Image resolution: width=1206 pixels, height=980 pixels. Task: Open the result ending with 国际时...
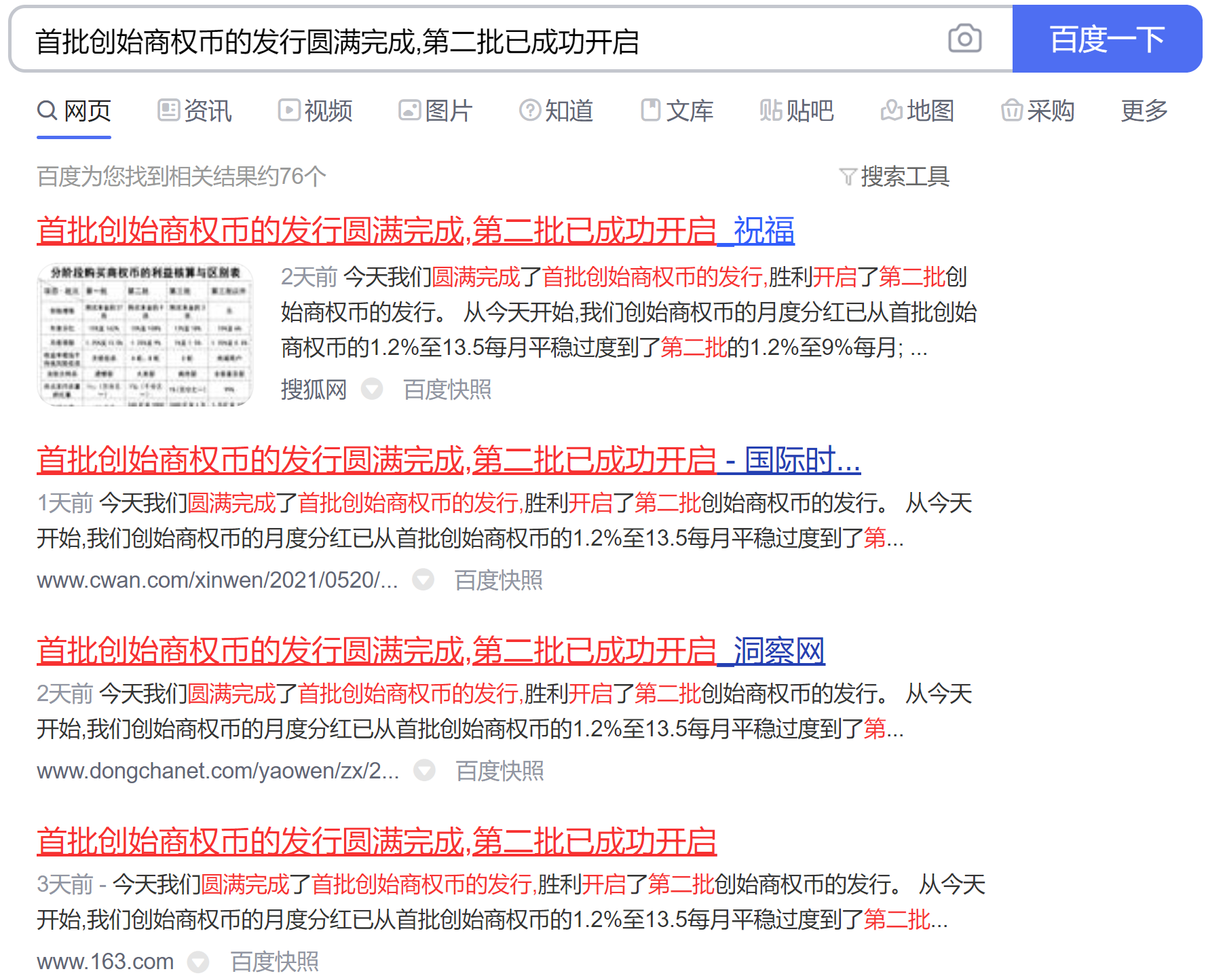click(449, 460)
